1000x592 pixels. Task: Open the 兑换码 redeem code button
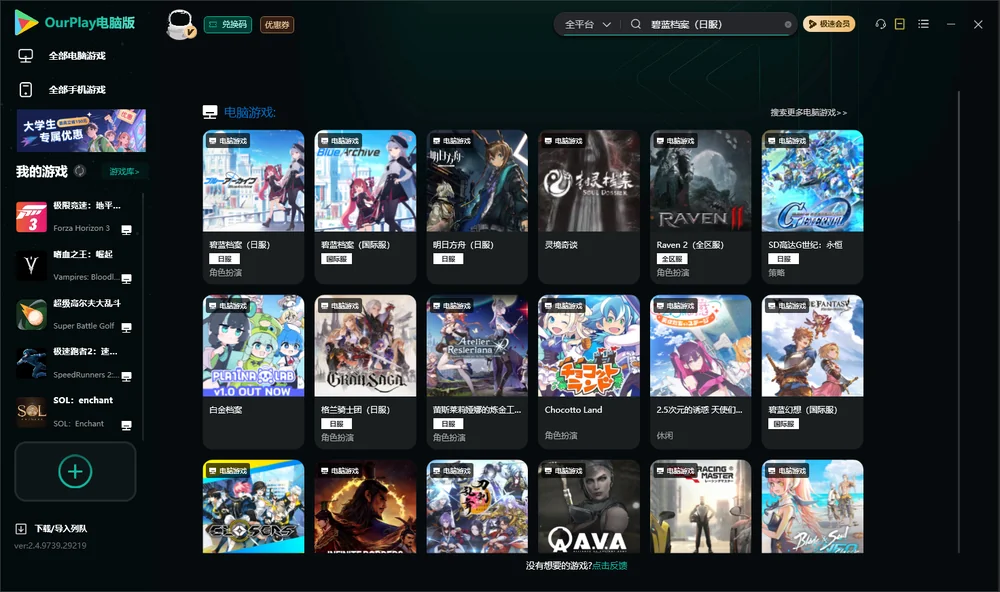(228, 25)
